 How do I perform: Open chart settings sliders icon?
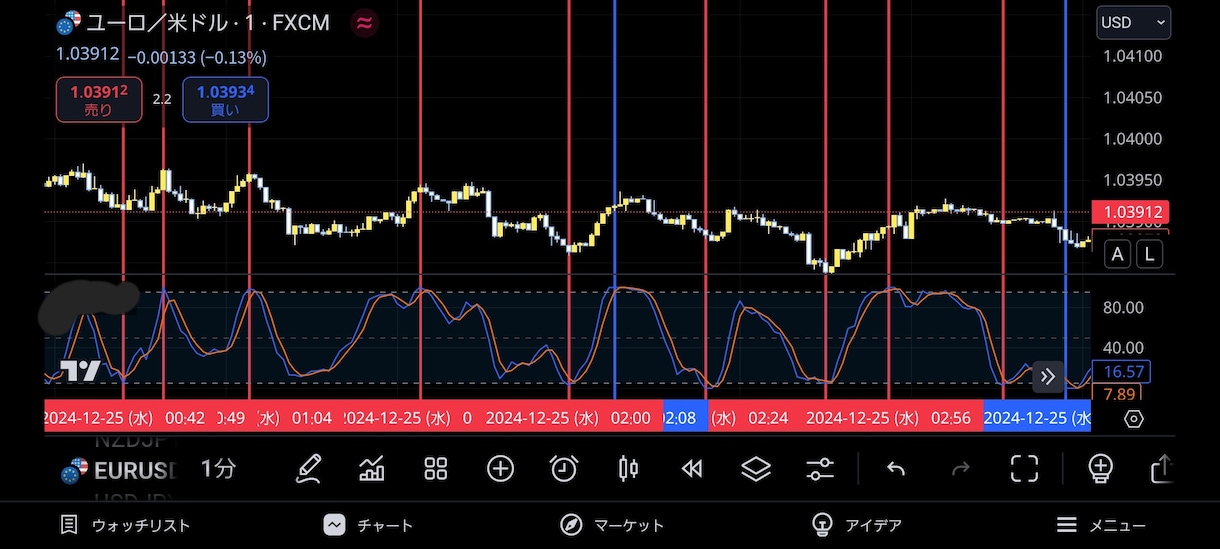[x=820, y=468]
